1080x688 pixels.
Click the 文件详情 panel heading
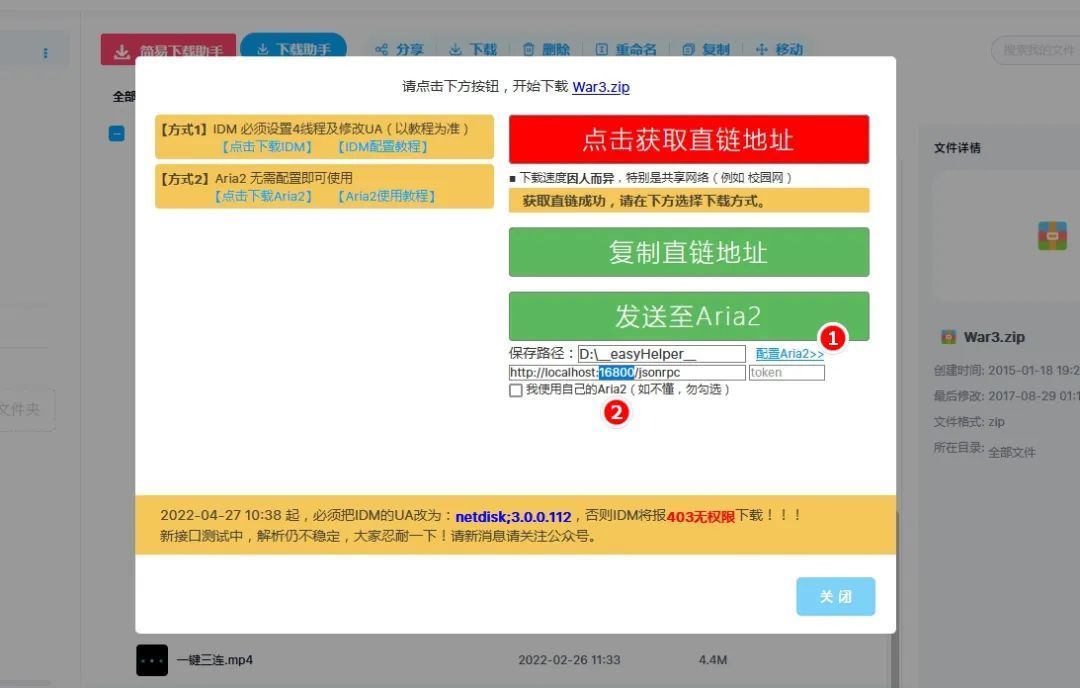click(957, 148)
